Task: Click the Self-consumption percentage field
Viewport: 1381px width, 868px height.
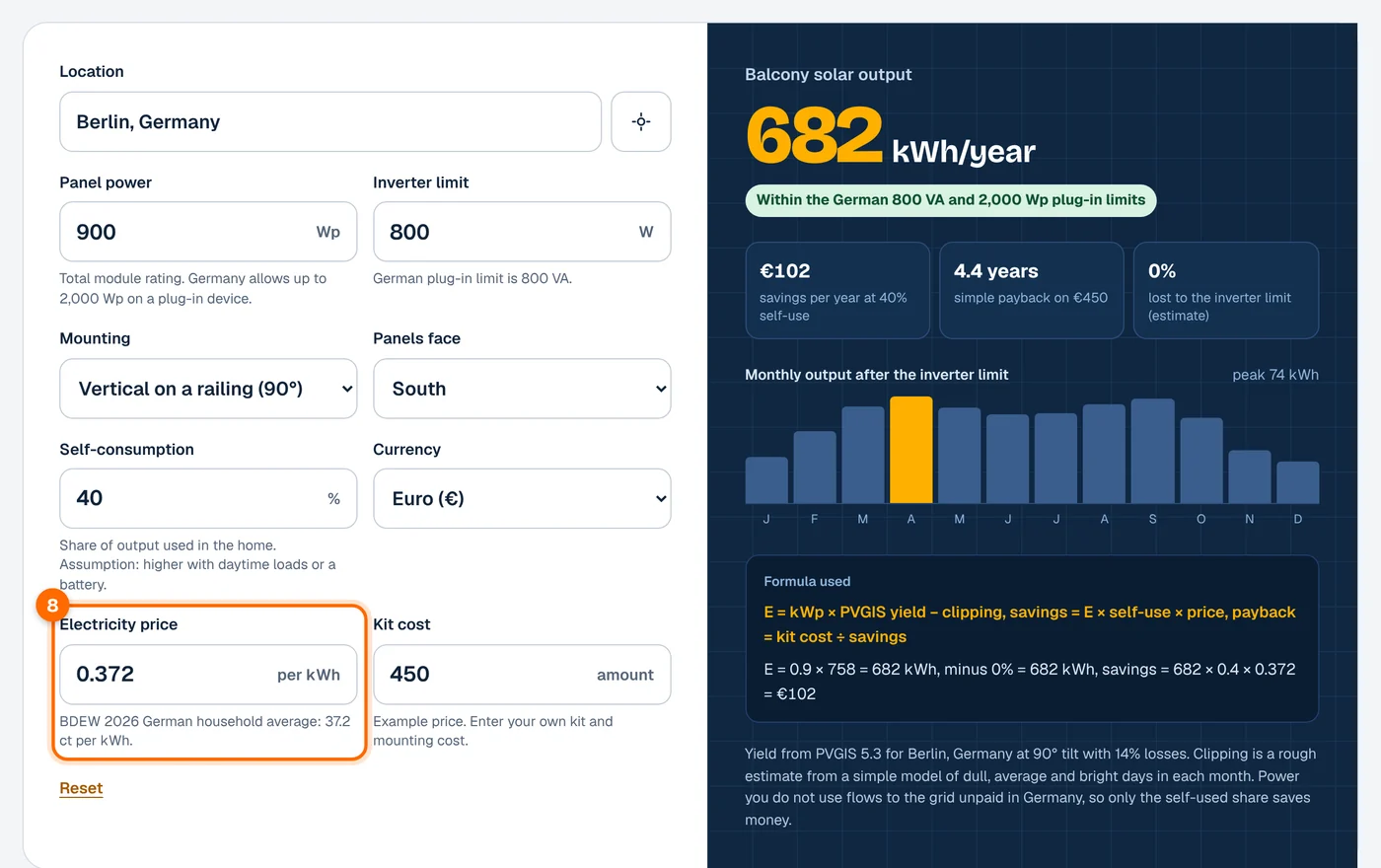Action: click(x=208, y=498)
